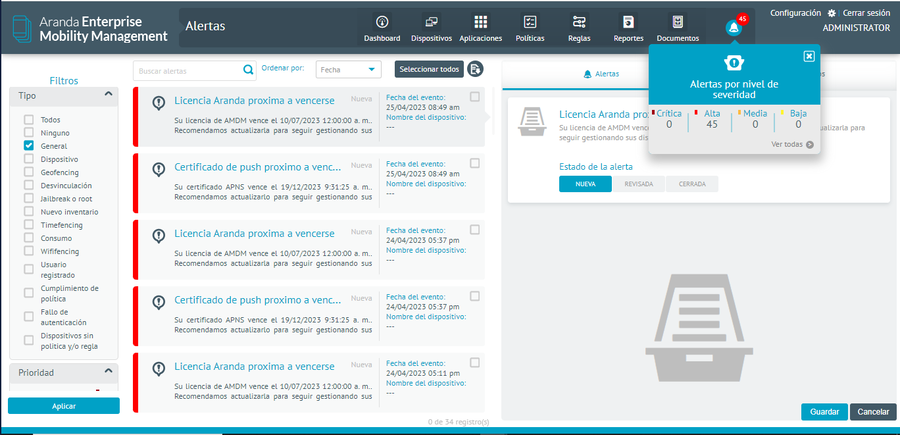Check the Cumplimiento de política checkbox
The height and width of the screenshot is (435, 900).
(x=28, y=293)
